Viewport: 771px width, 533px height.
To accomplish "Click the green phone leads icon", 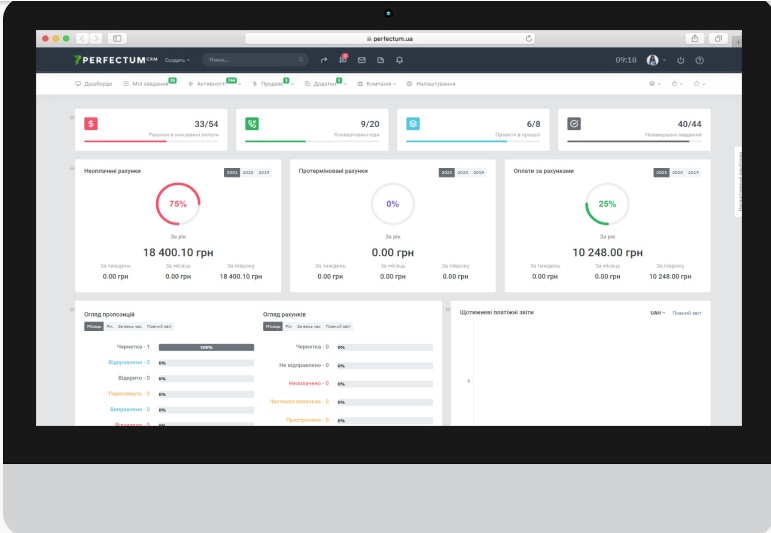I will [x=252, y=123].
